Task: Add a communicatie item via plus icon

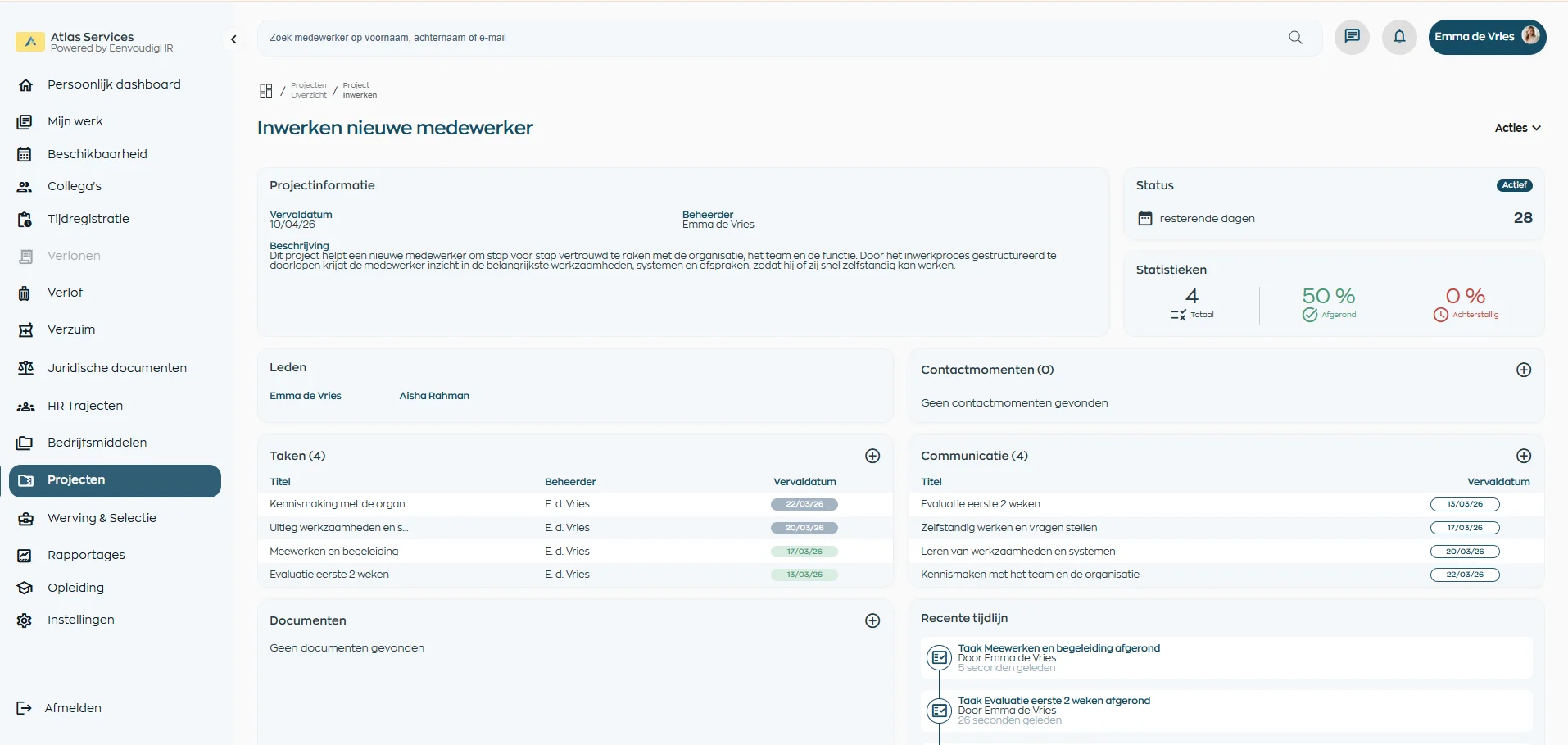Action: pos(1524,457)
